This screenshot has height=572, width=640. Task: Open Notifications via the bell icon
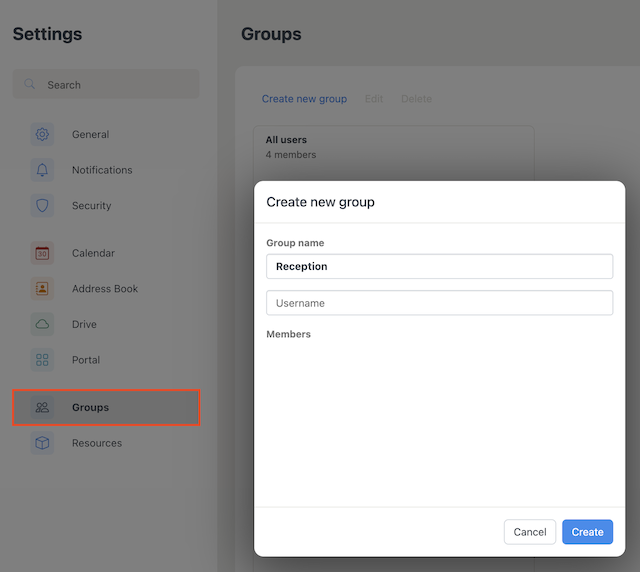(42, 170)
